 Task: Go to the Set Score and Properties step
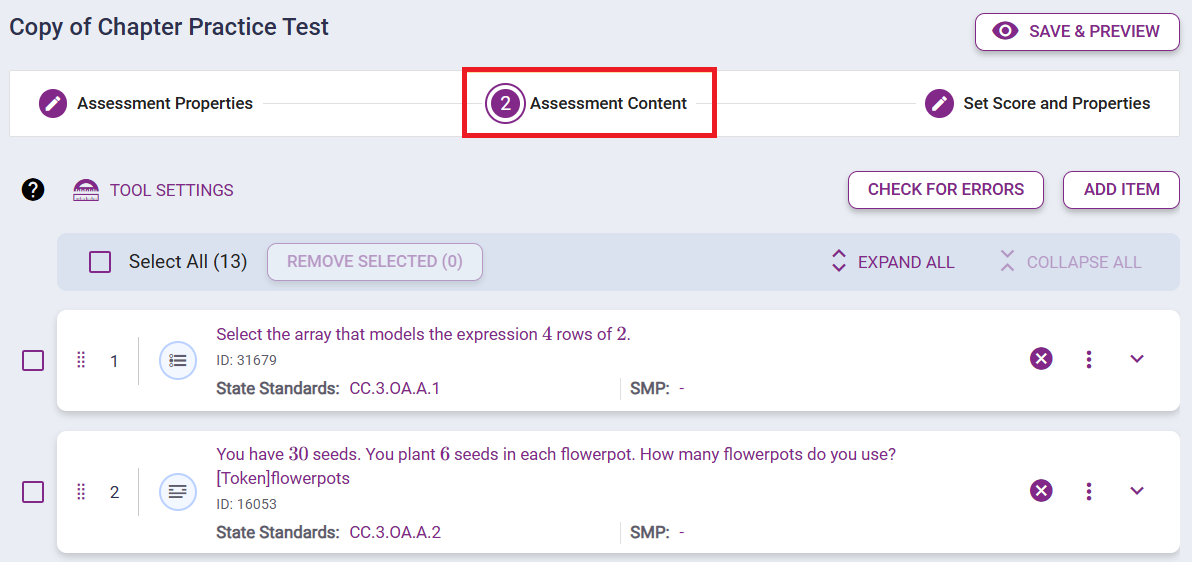(1037, 103)
